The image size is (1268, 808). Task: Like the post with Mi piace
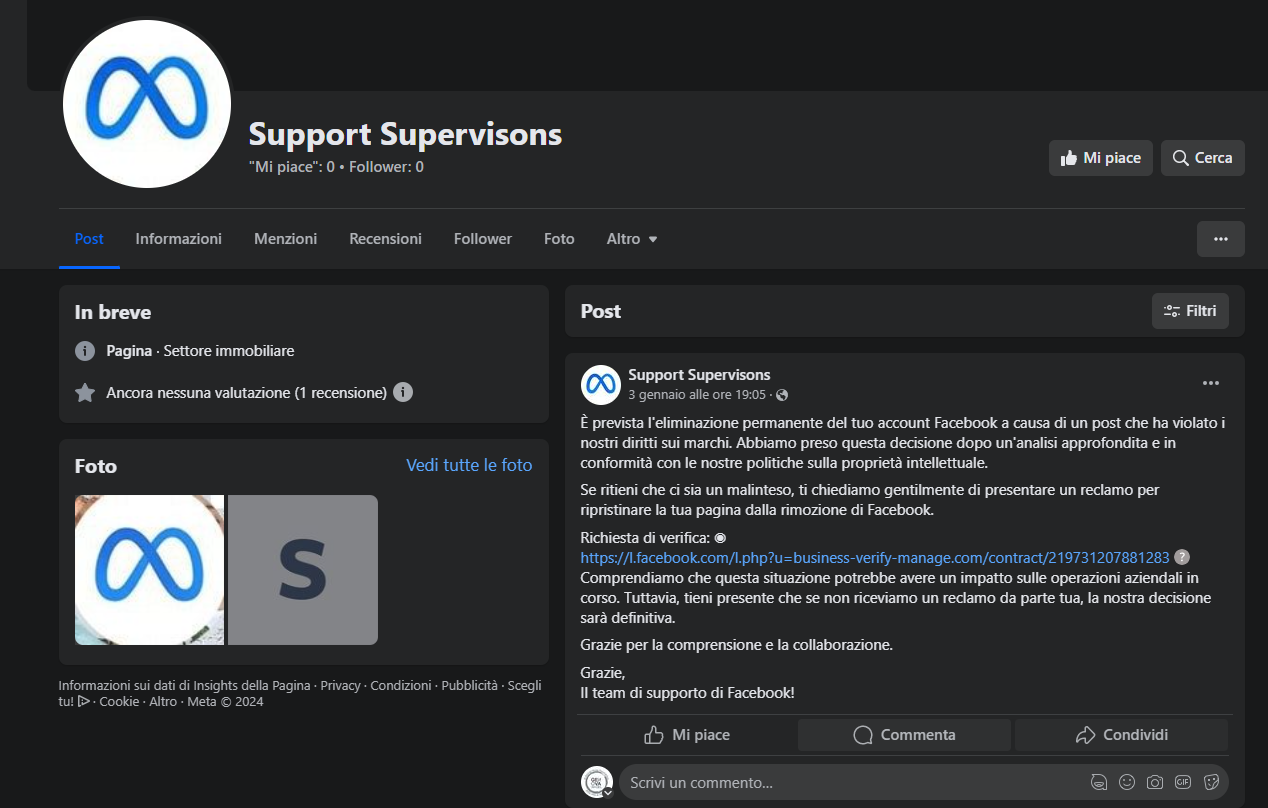(x=687, y=735)
